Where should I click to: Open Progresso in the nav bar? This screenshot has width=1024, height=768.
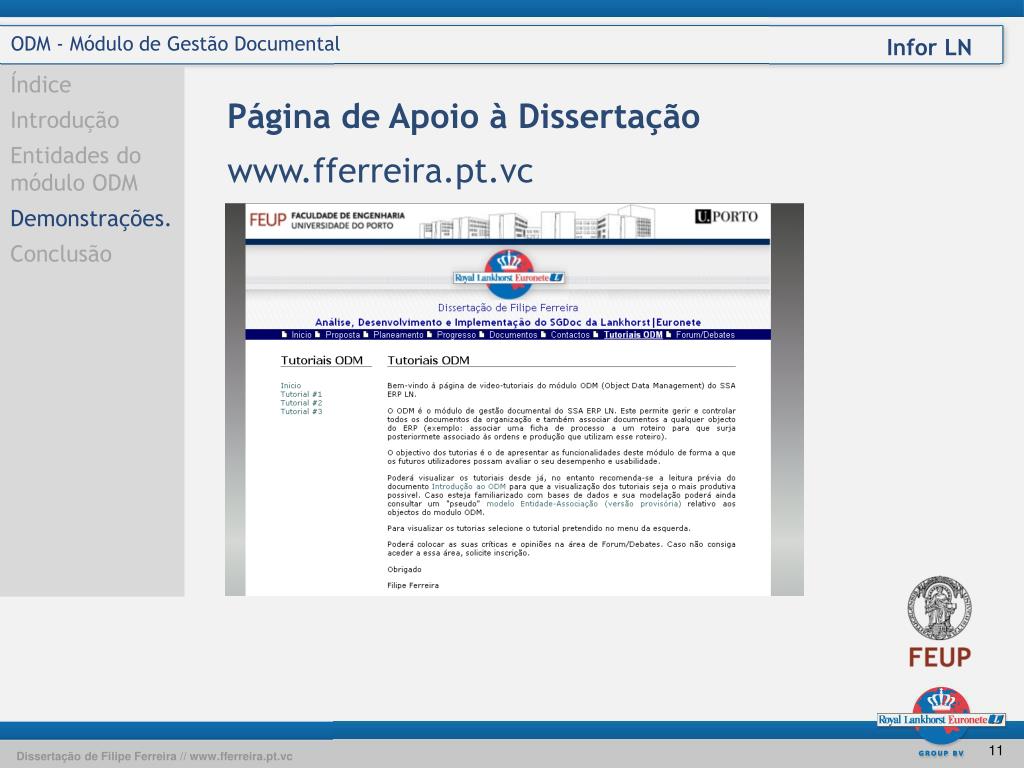[456, 335]
